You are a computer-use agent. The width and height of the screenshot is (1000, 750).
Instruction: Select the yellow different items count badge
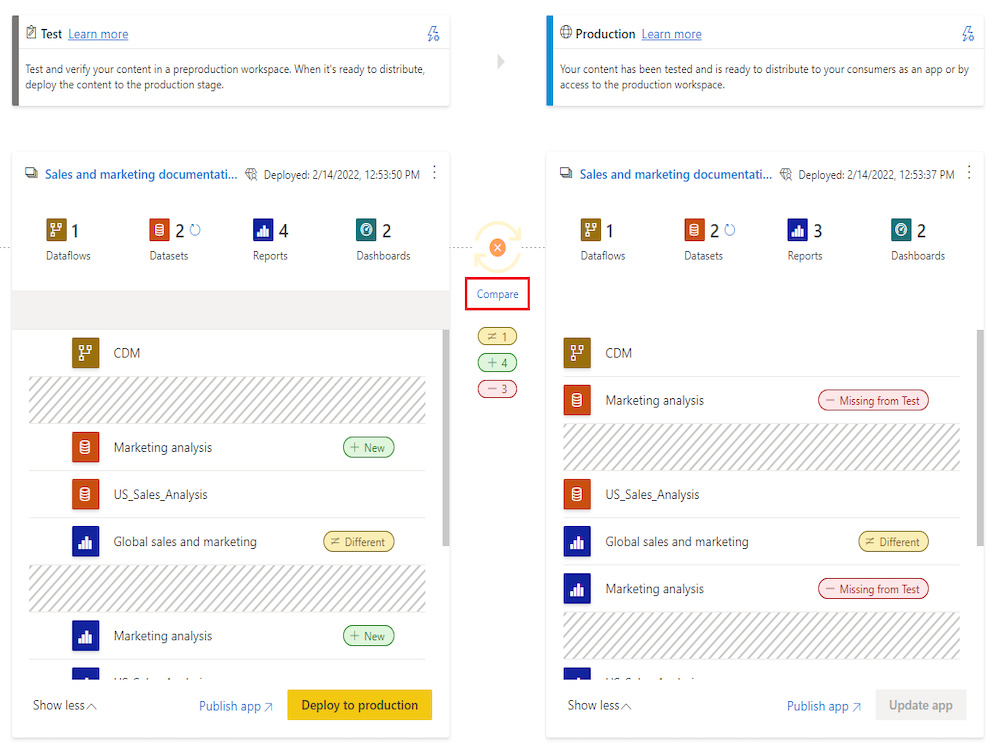coord(497,336)
